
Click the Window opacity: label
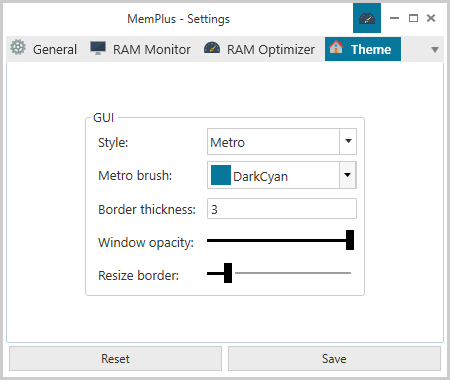pyautogui.click(x=146, y=243)
